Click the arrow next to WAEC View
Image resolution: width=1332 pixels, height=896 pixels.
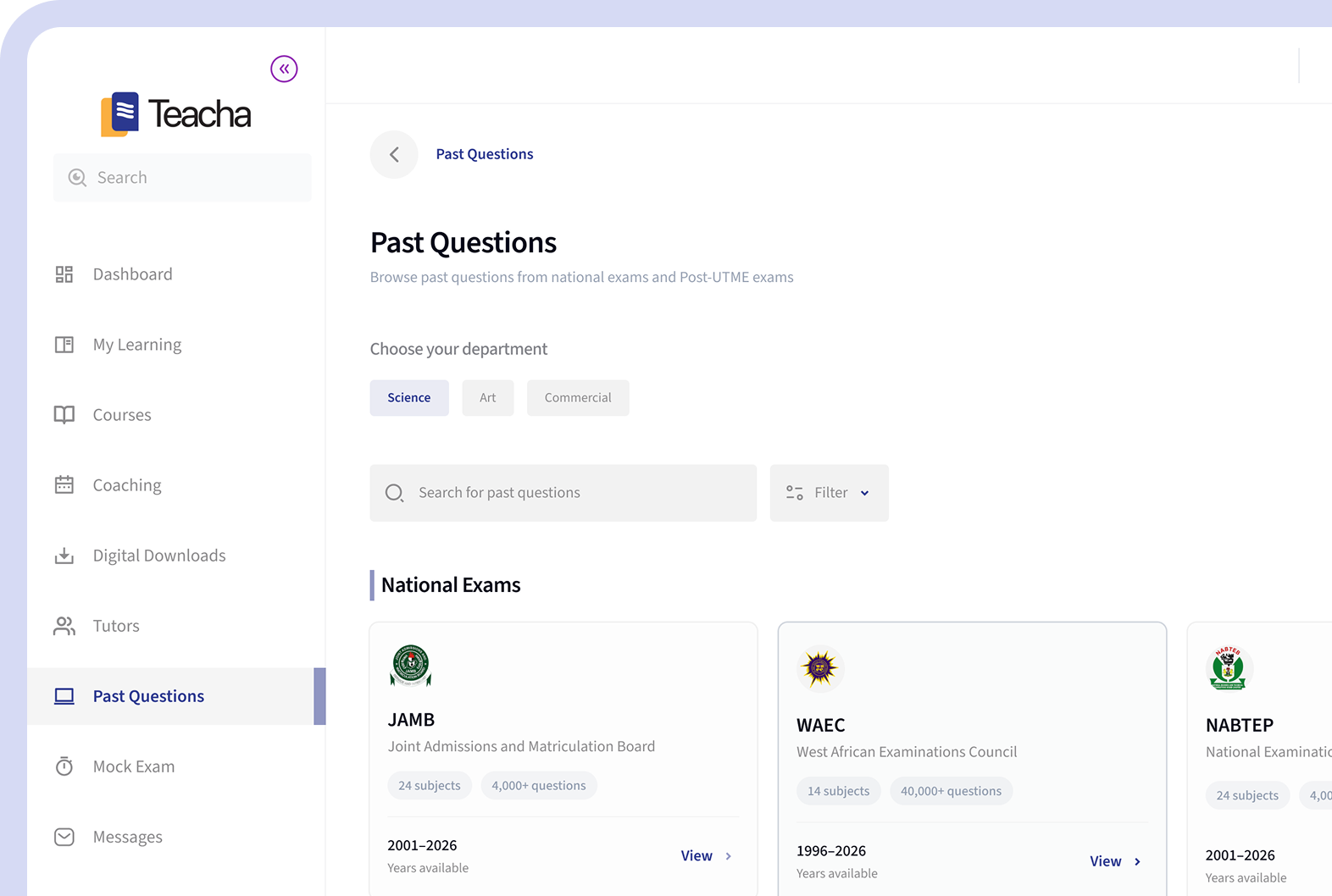[x=1137, y=861]
